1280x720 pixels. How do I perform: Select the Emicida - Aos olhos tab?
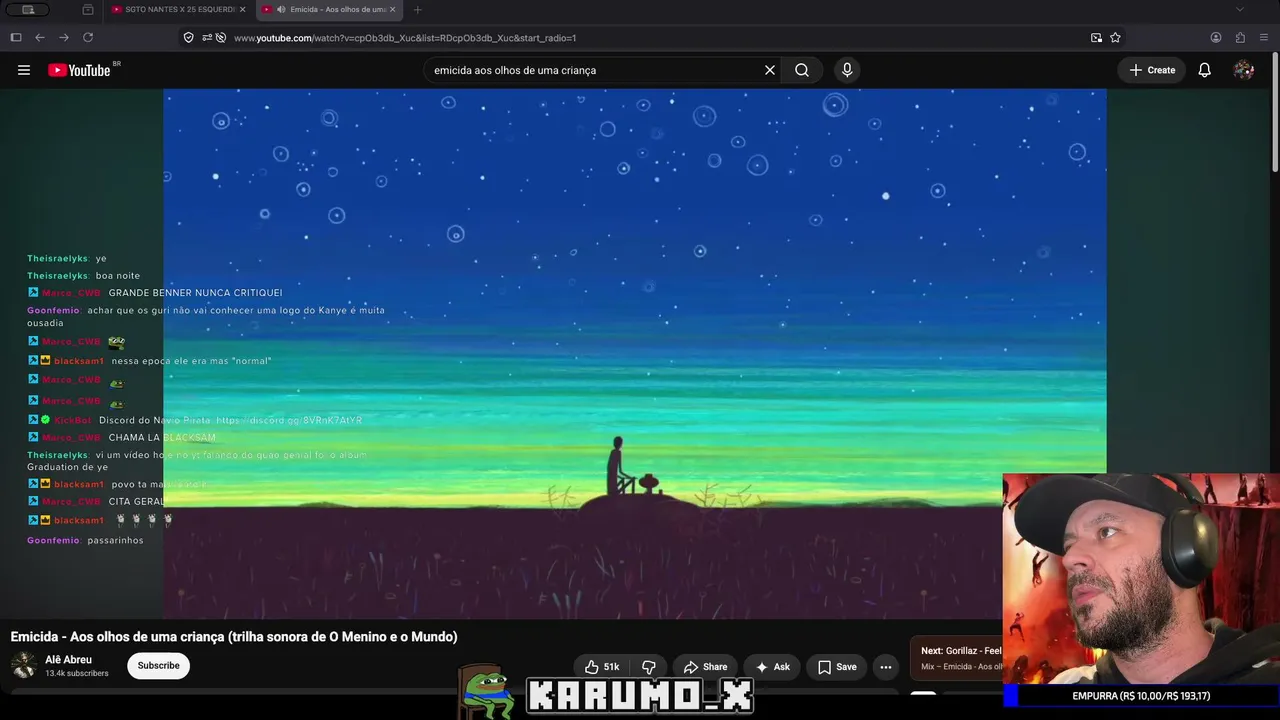click(330, 10)
